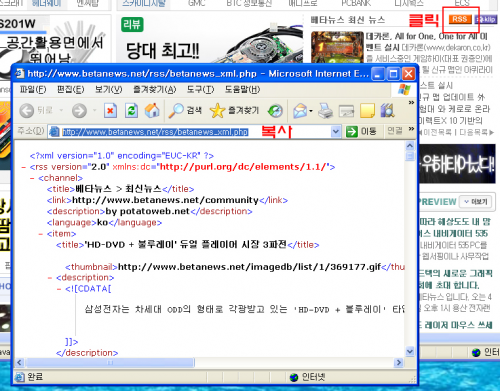Click the 데카론 news thumbnail image
This screenshot has width=500, height=391.
337,47
